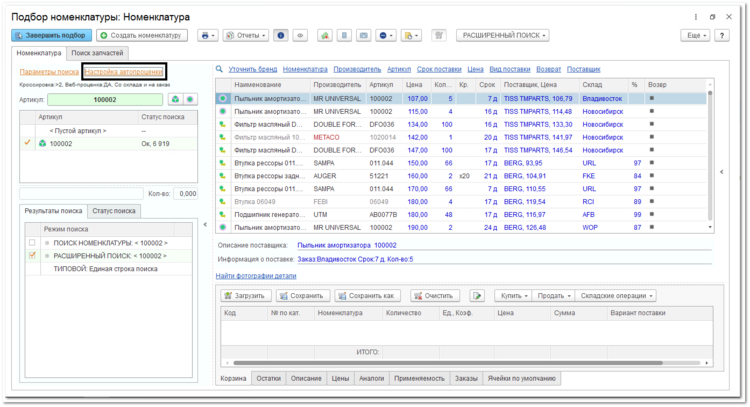This screenshot has height=407, width=750.
Task: Select the Номенклатура tab
Action: tap(39, 53)
